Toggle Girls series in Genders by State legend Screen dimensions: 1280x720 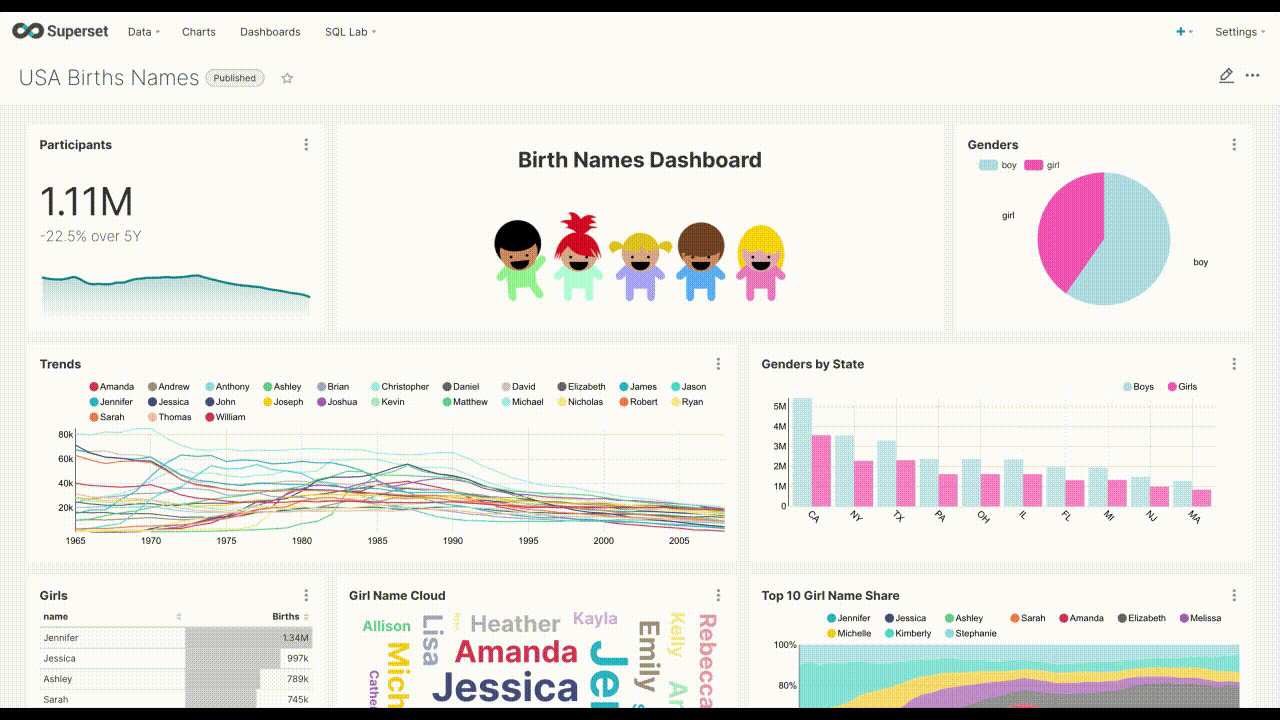click(1182, 387)
